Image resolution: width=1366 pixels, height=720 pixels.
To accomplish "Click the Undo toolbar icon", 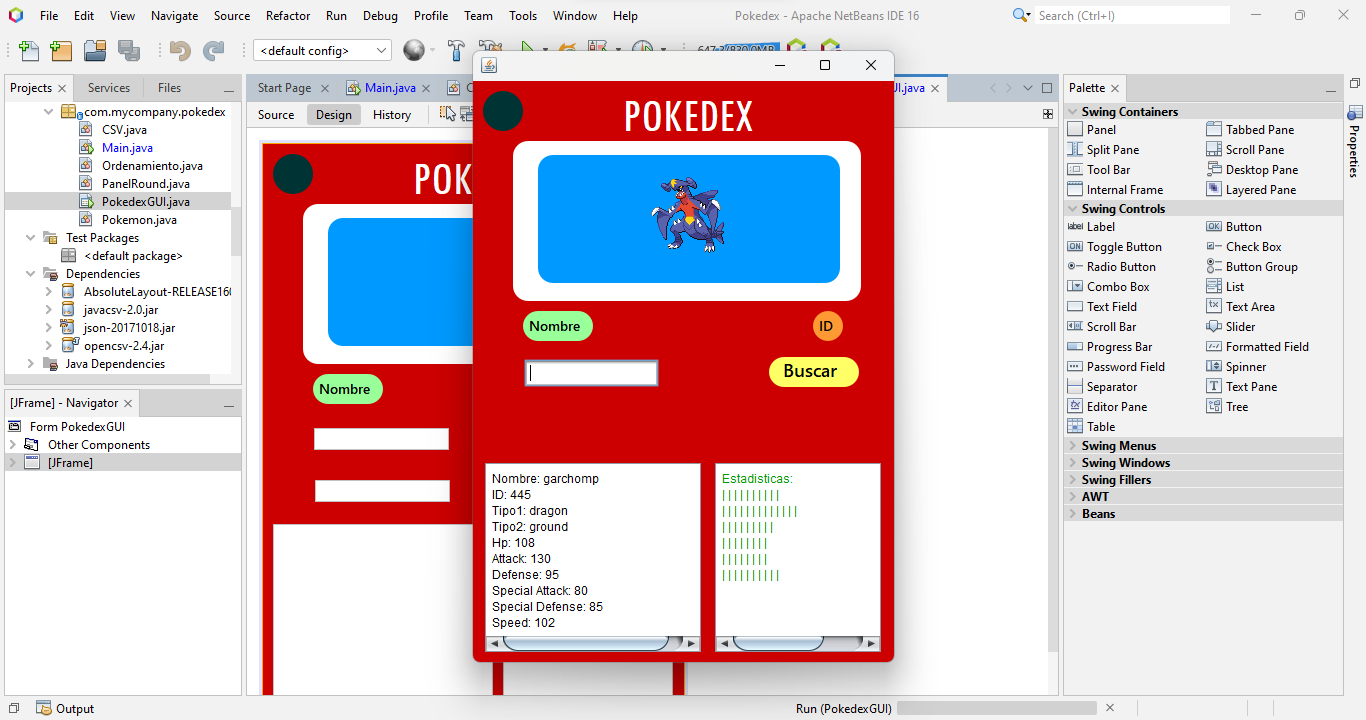I will [180, 51].
